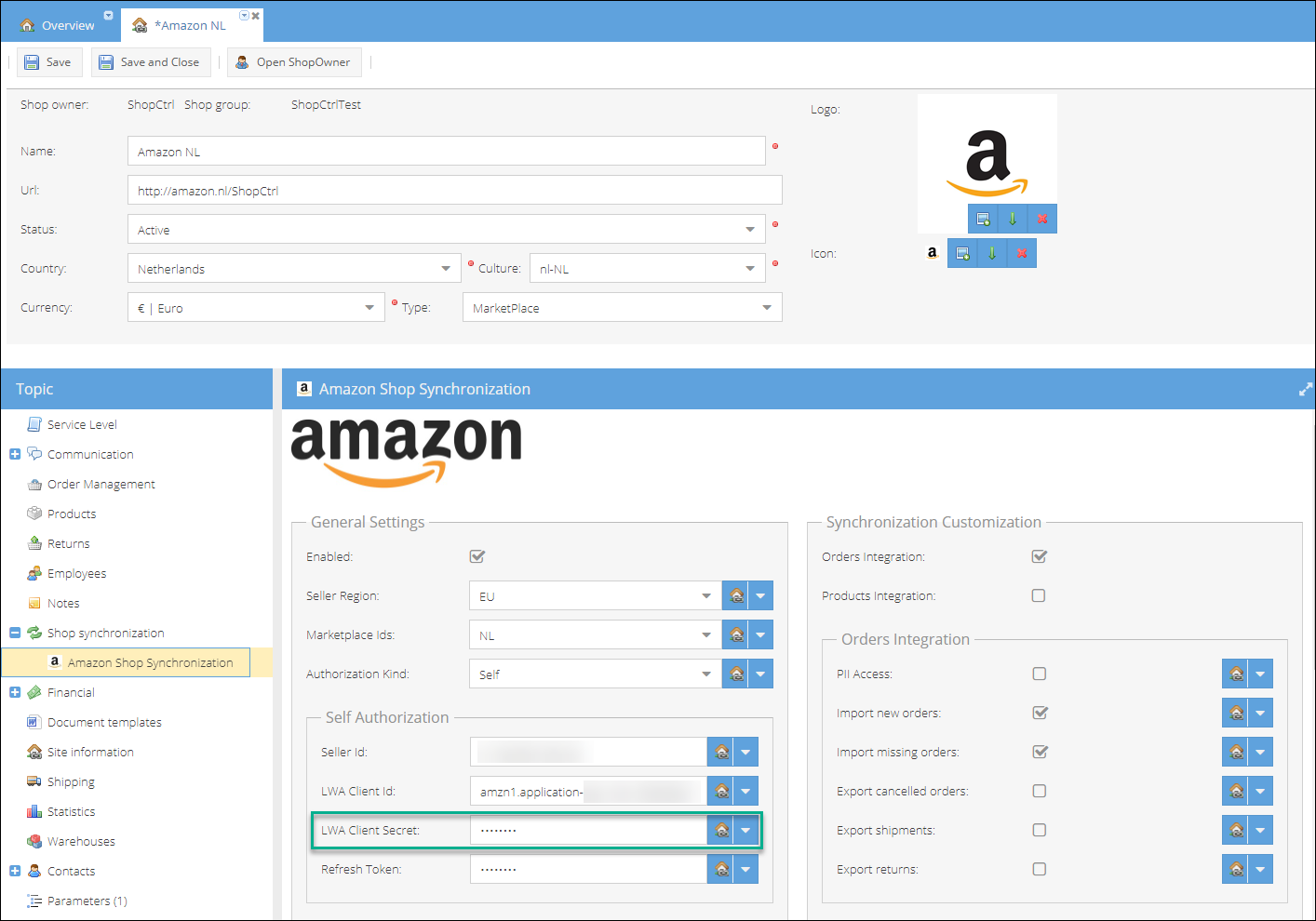
Task: Click the Url input field
Action: click(x=455, y=191)
